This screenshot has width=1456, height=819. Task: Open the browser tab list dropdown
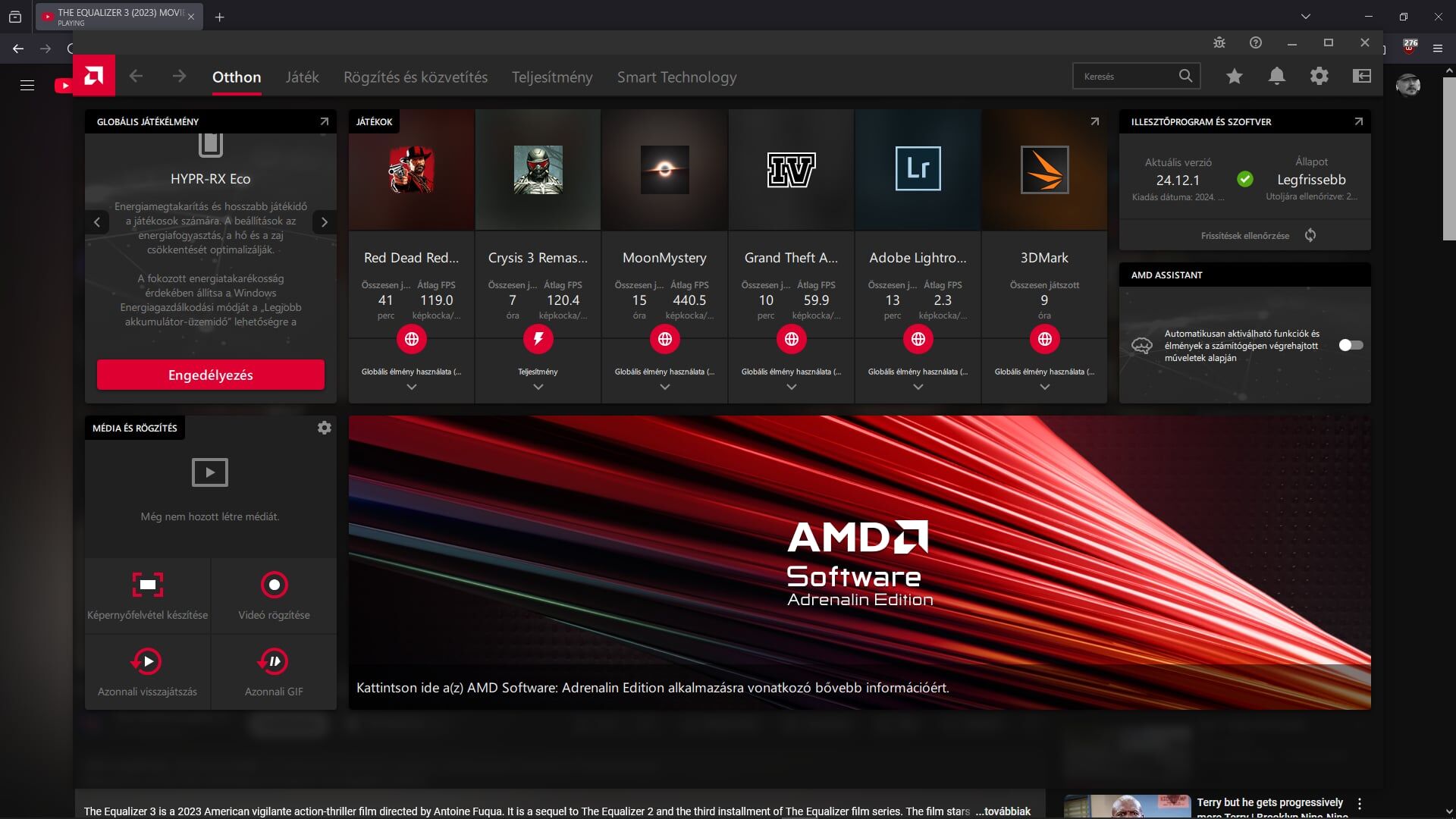[x=1305, y=16]
